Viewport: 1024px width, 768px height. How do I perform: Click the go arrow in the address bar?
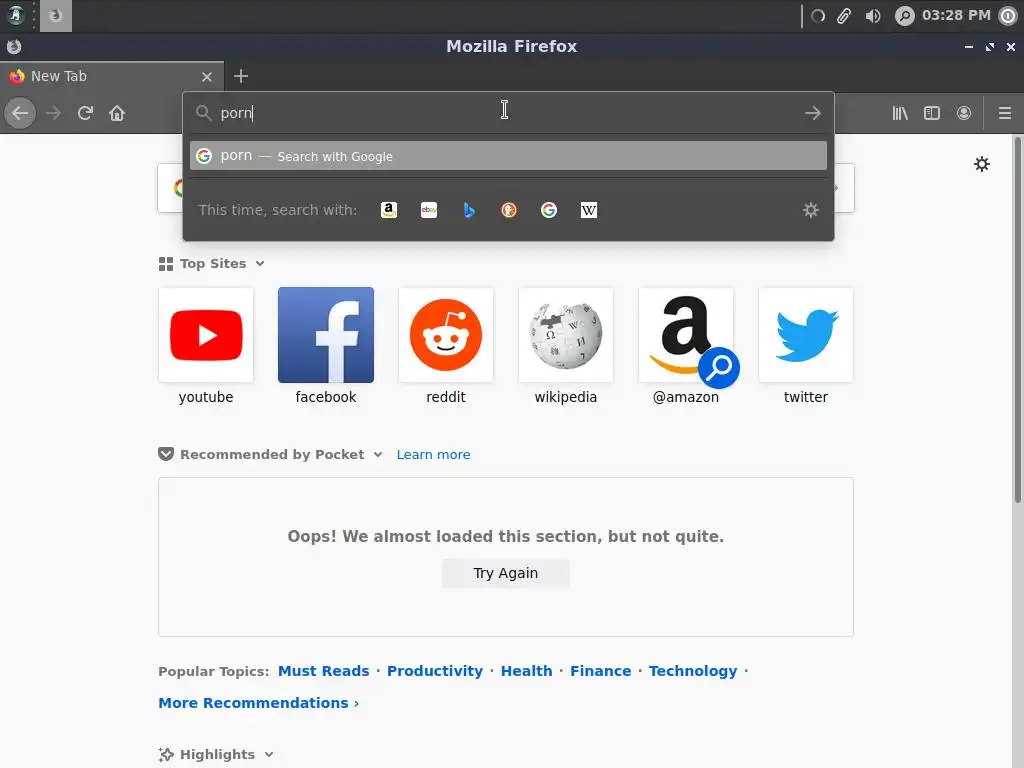(812, 113)
